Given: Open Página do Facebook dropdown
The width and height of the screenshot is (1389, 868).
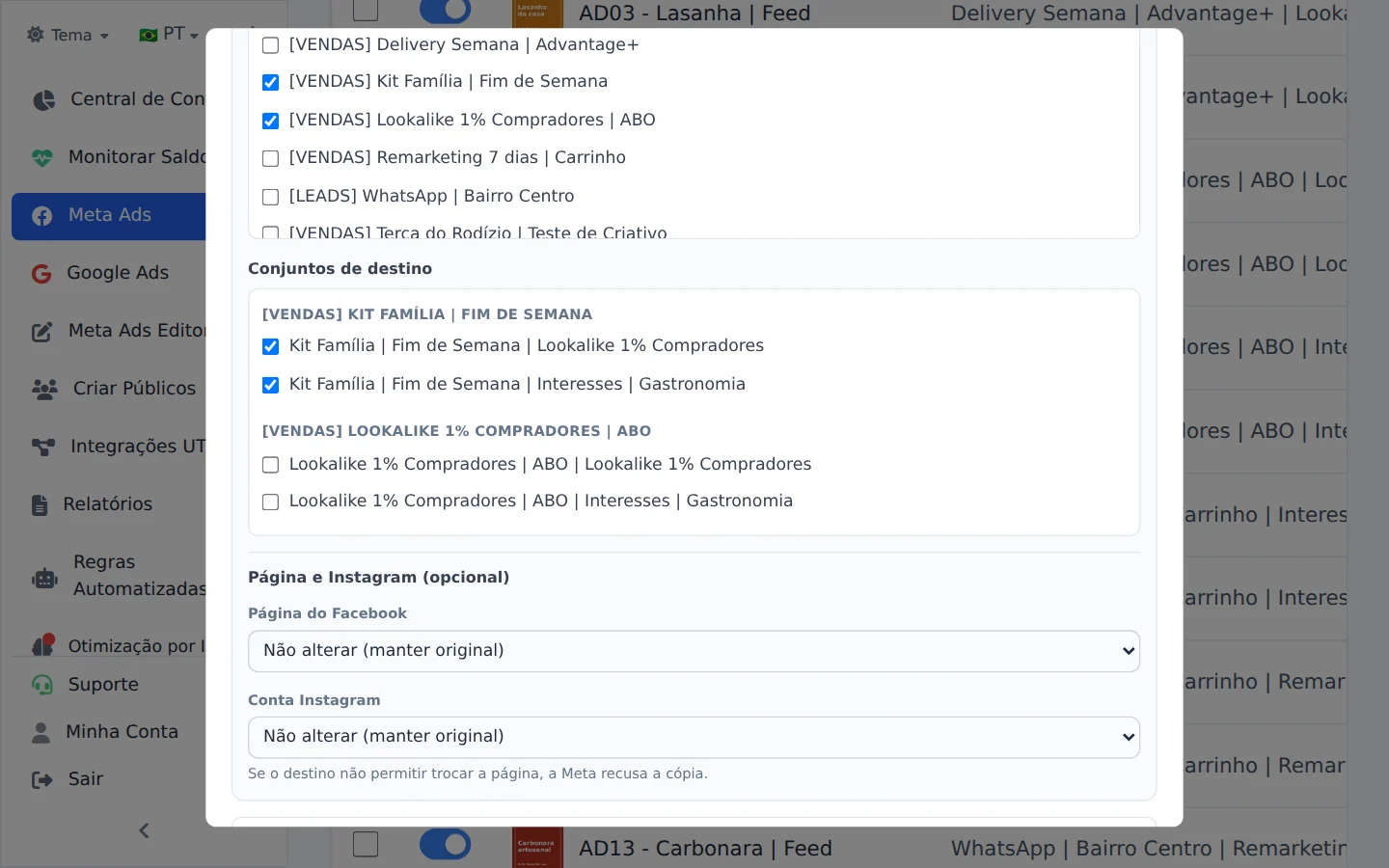Looking at the screenshot, I should (x=694, y=651).
